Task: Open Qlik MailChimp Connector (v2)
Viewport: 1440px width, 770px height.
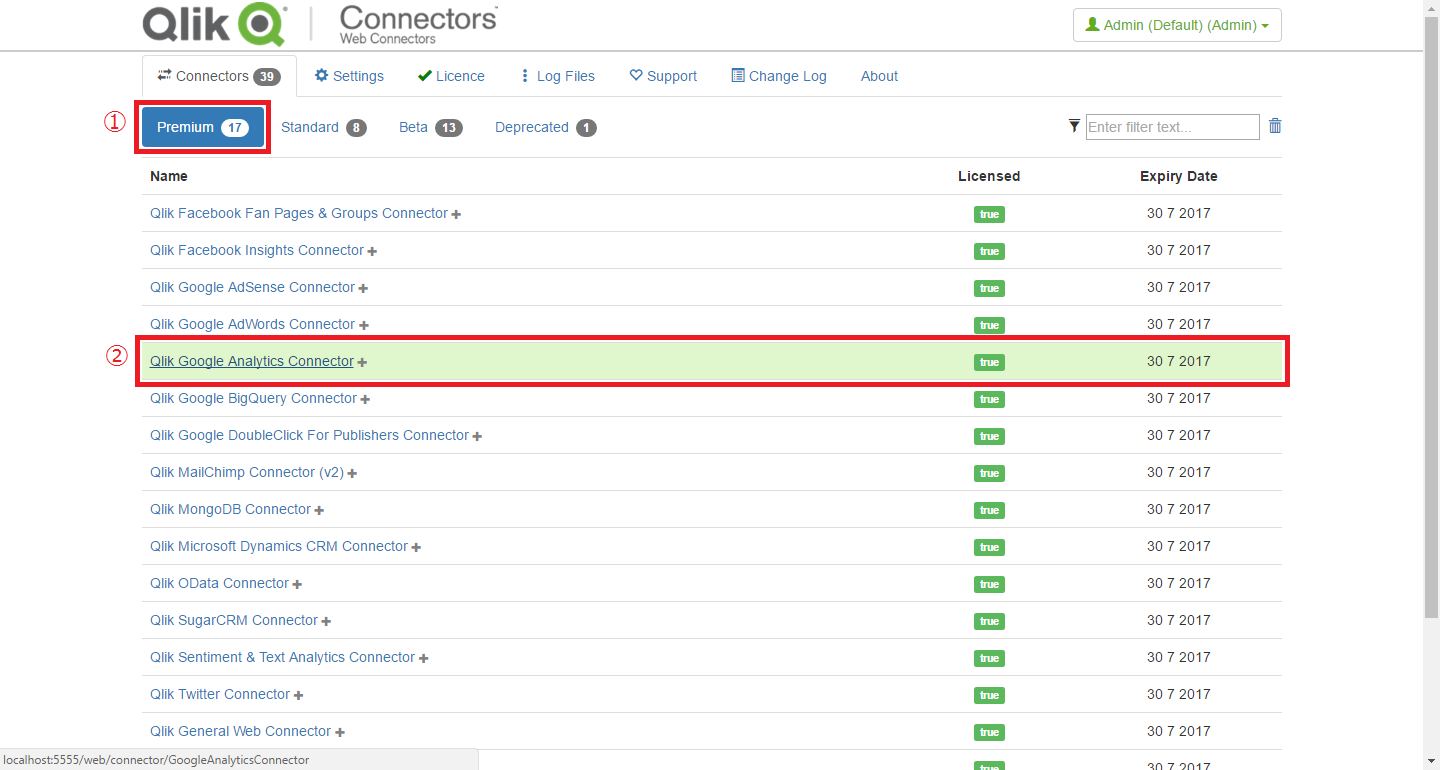Action: [247, 472]
